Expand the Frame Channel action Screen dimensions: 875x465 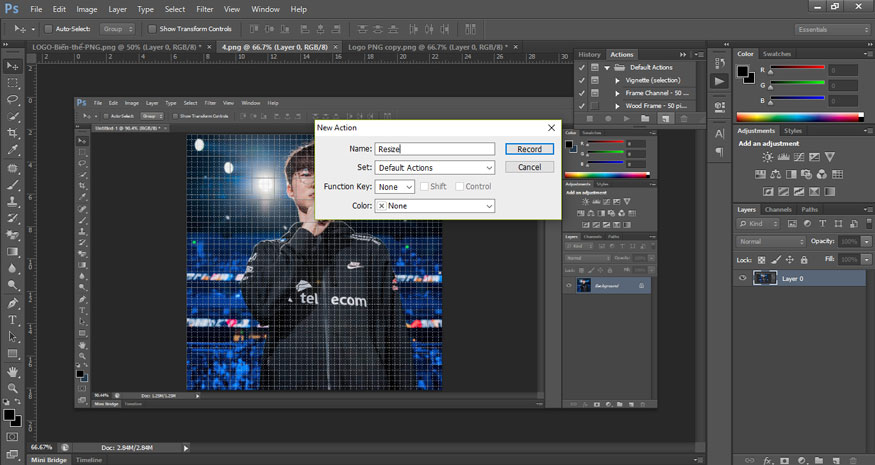(x=617, y=93)
